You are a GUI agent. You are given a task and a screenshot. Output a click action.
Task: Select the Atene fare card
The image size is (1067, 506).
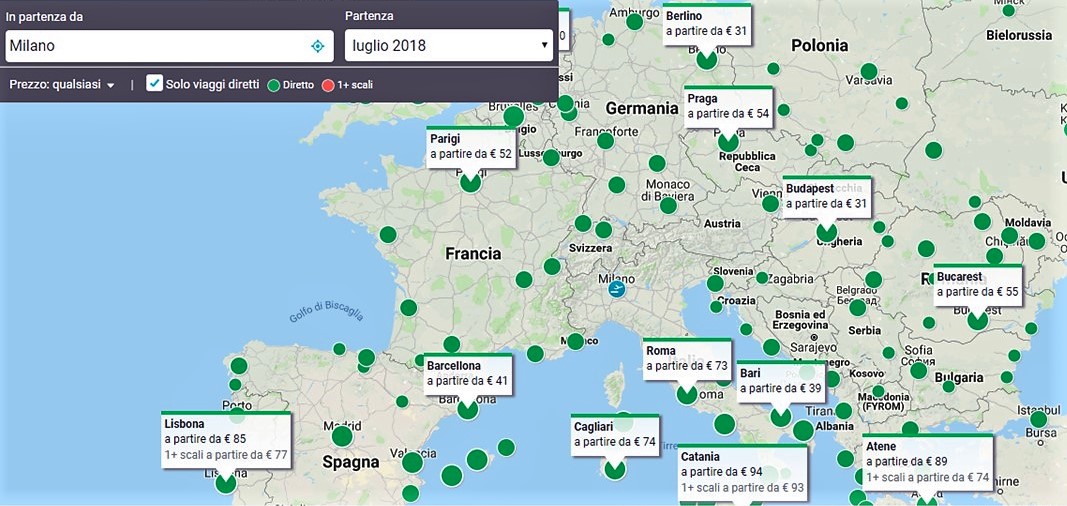(927, 462)
